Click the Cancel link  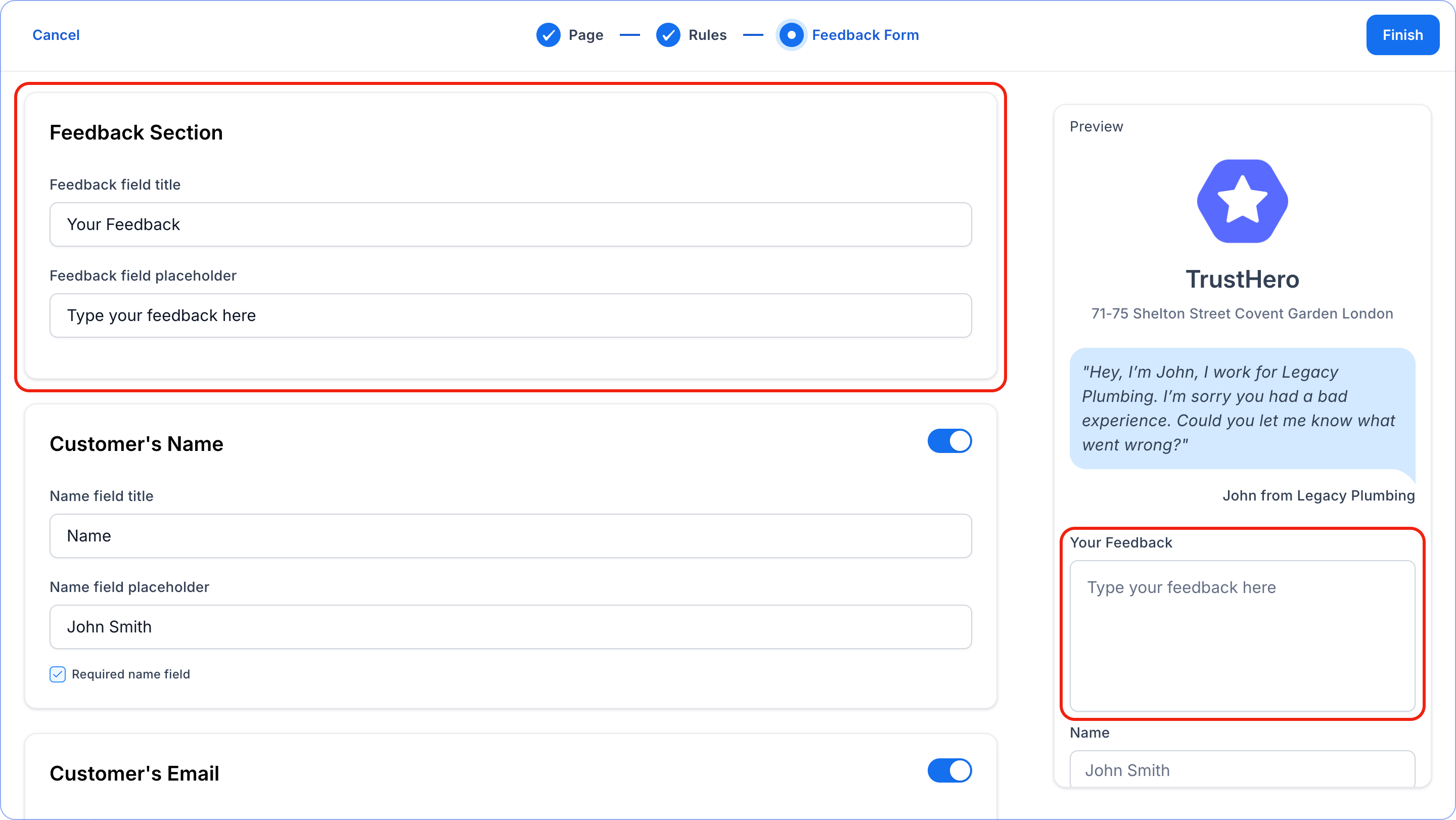pyautogui.click(x=56, y=35)
